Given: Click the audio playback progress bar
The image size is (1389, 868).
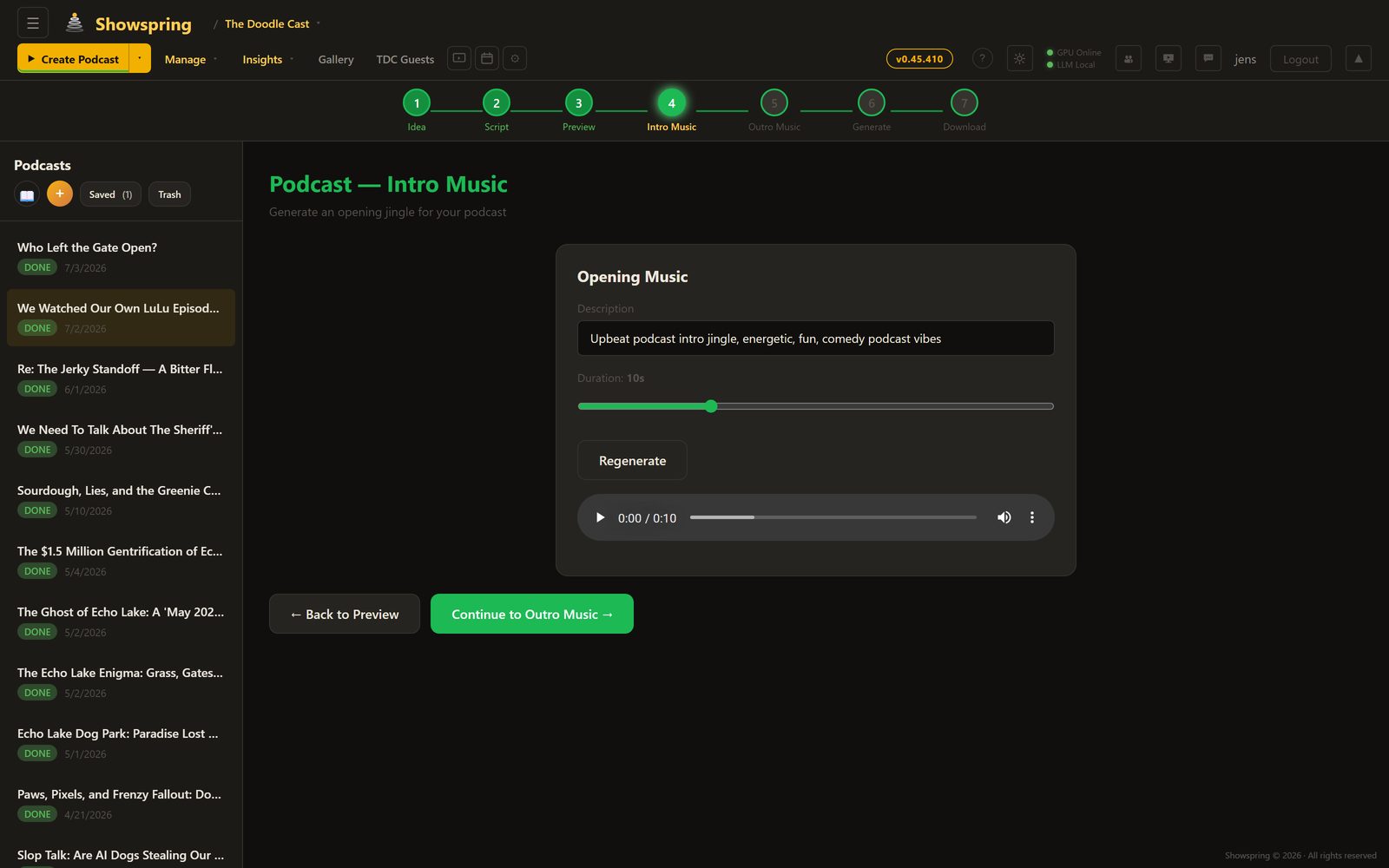Looking at the screenshot, I should pyautogui.click(x=833, y=517).
